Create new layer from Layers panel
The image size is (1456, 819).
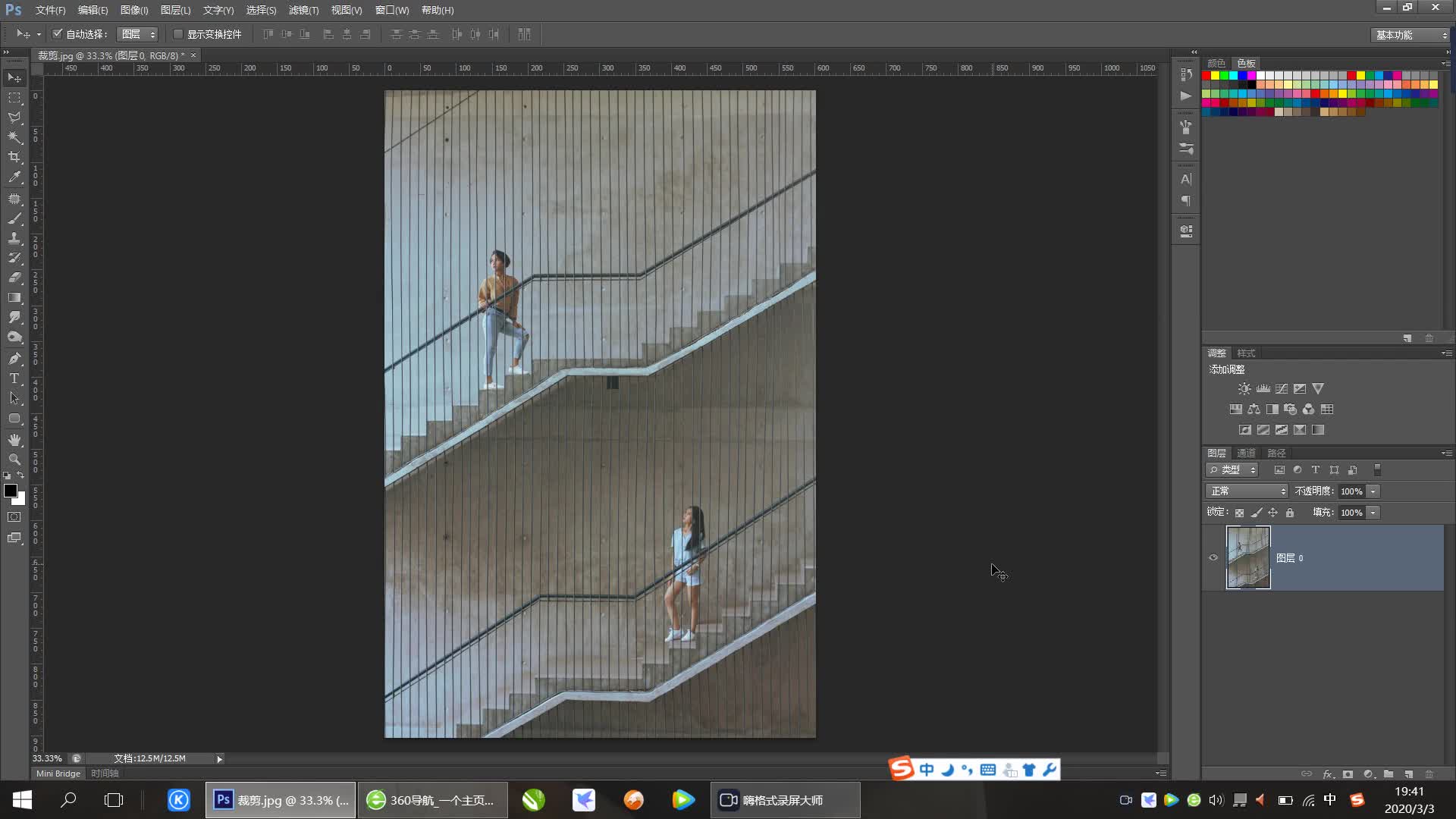(1408, 774)
